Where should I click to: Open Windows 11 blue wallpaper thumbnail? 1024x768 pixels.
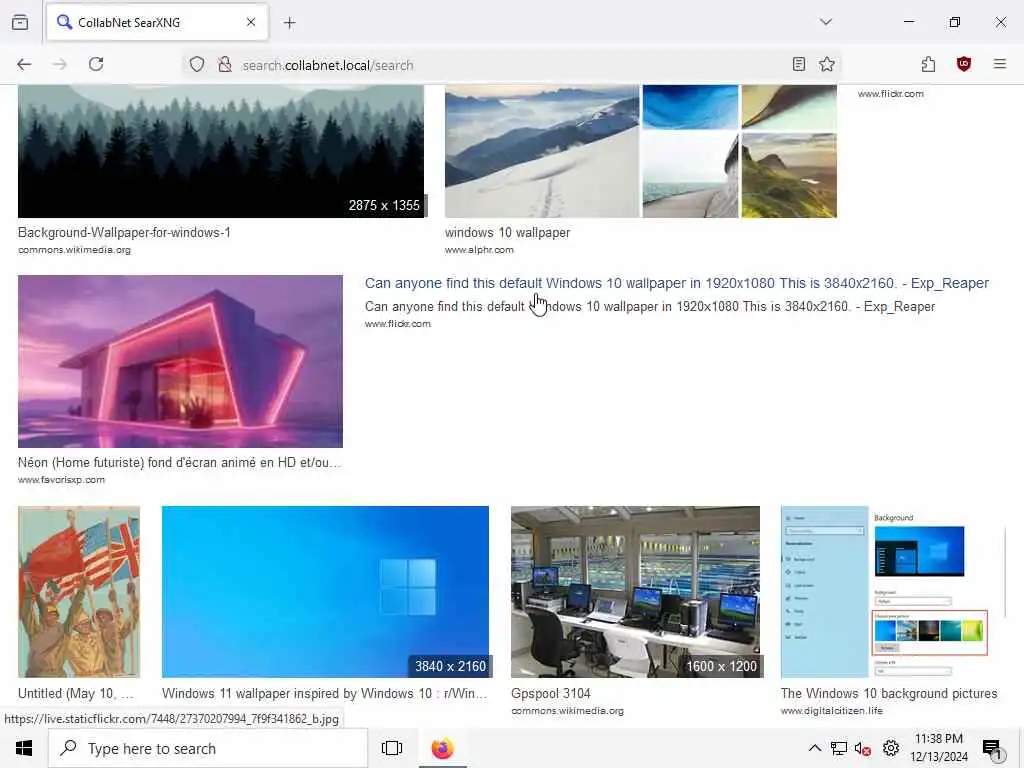(x=325, y=592)
